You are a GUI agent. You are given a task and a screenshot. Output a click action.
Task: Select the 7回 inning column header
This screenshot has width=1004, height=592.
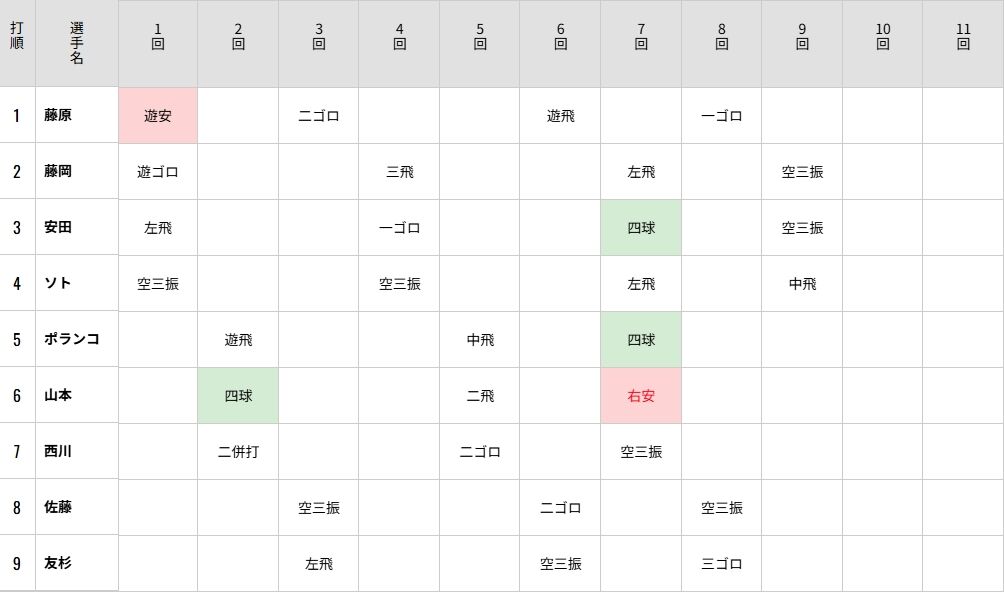point(641,36)
